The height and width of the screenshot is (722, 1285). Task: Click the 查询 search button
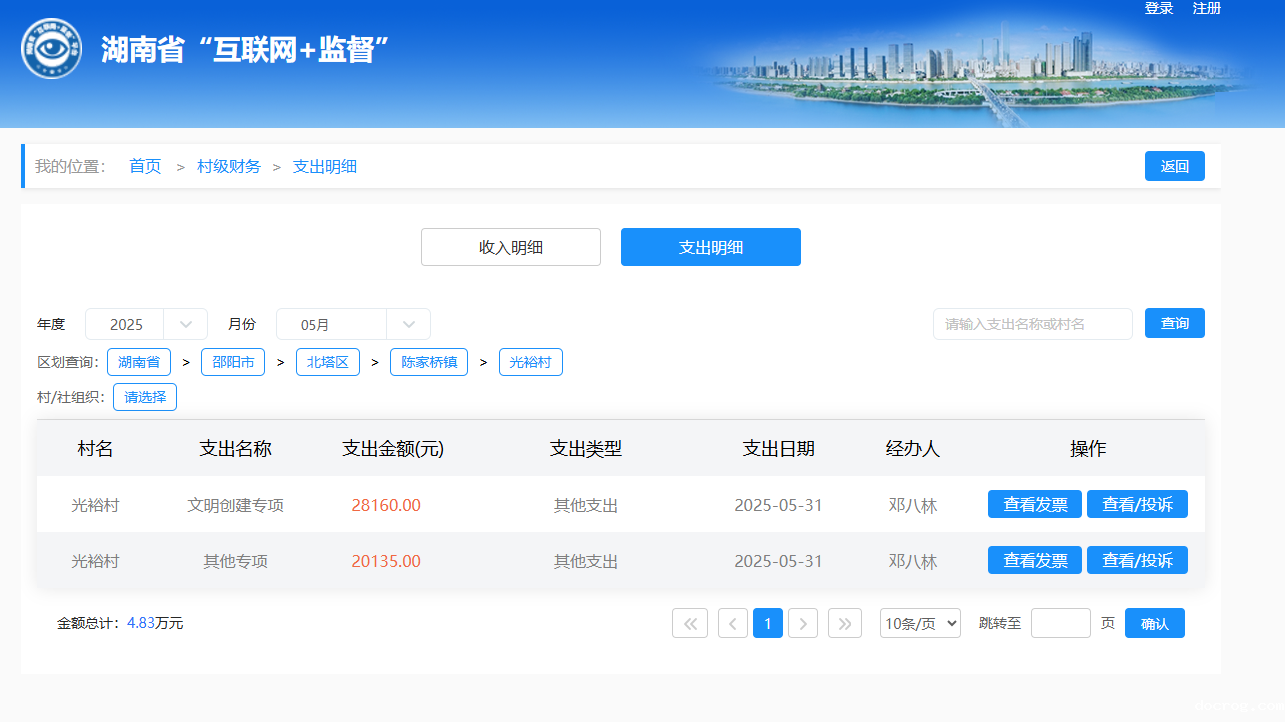coord(1174,323)
